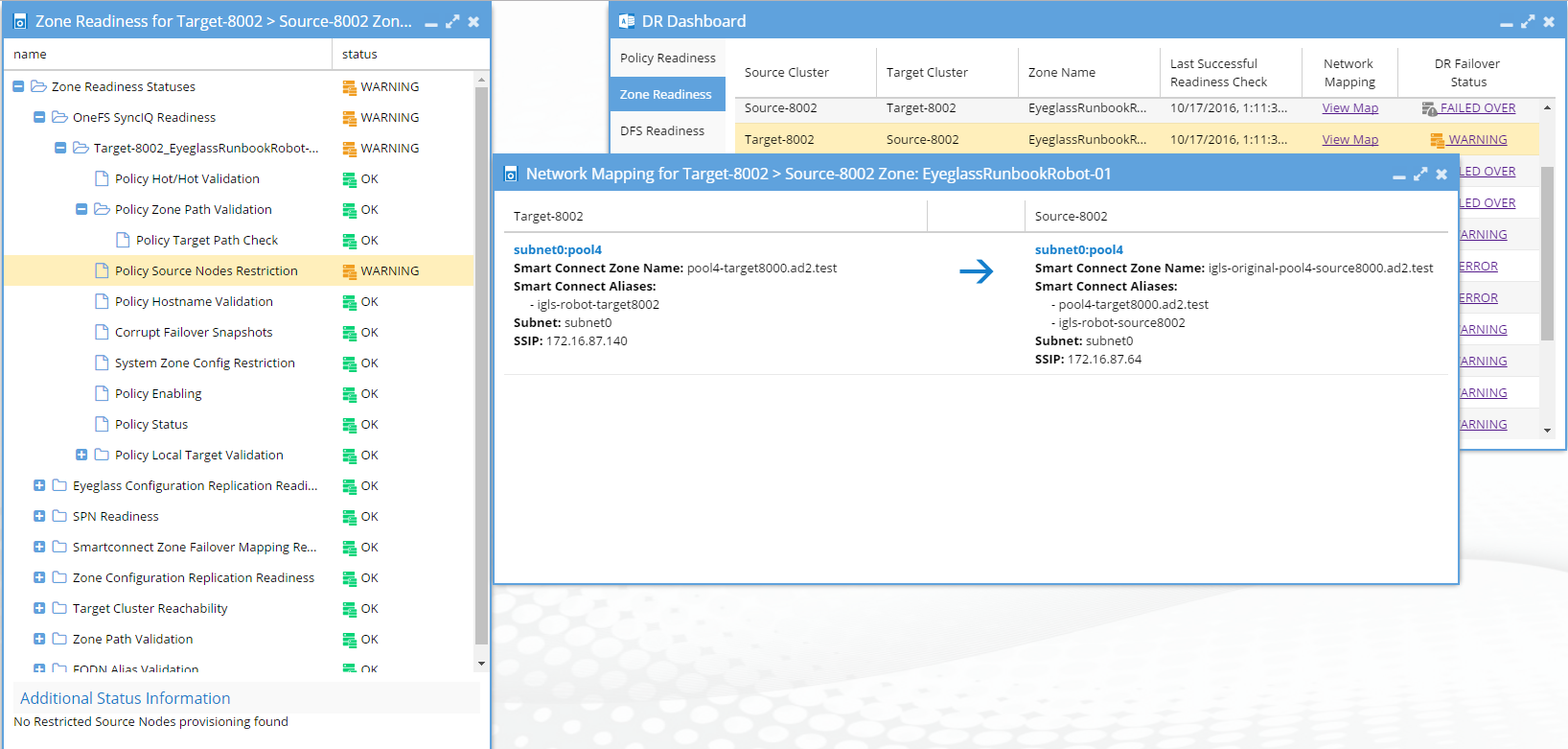
Task: Expand Smartconnect Zone Failover Mapping node
Action: click(39, 547)
